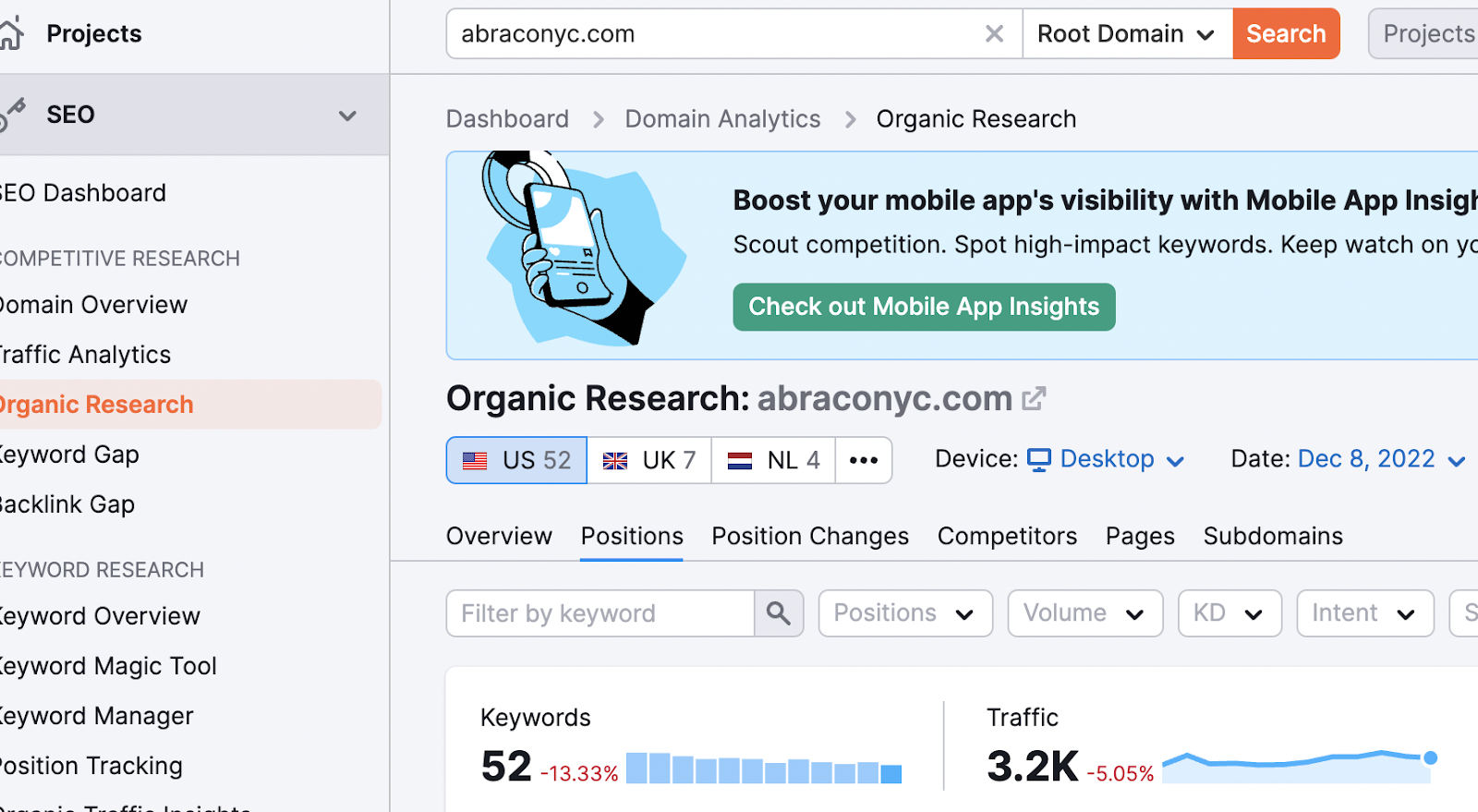This screenshot has width=1478, height=812.
Task: Select NL 4 country database
Action: point(773,460)
